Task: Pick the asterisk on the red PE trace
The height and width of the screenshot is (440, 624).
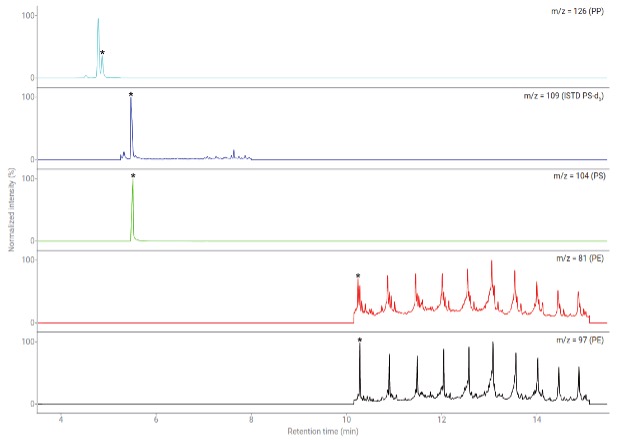Action: point(358,277)
